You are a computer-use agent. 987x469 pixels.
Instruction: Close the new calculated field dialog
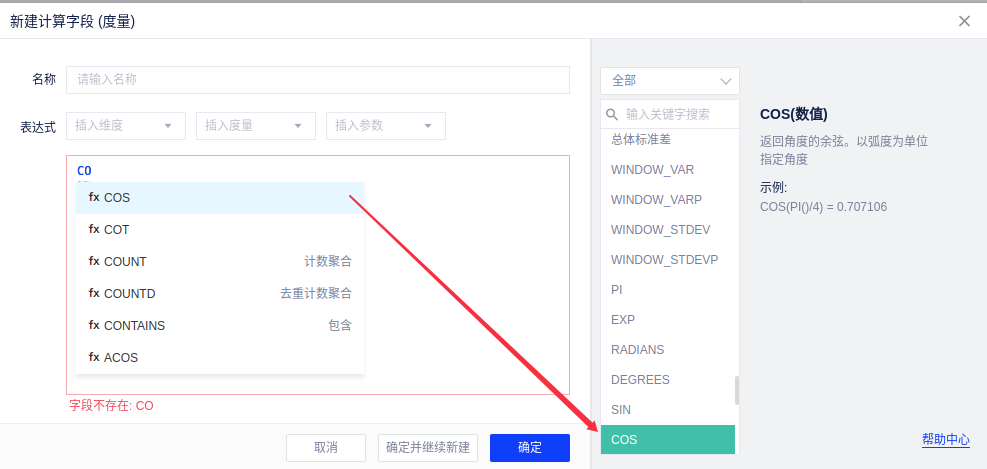964,21
